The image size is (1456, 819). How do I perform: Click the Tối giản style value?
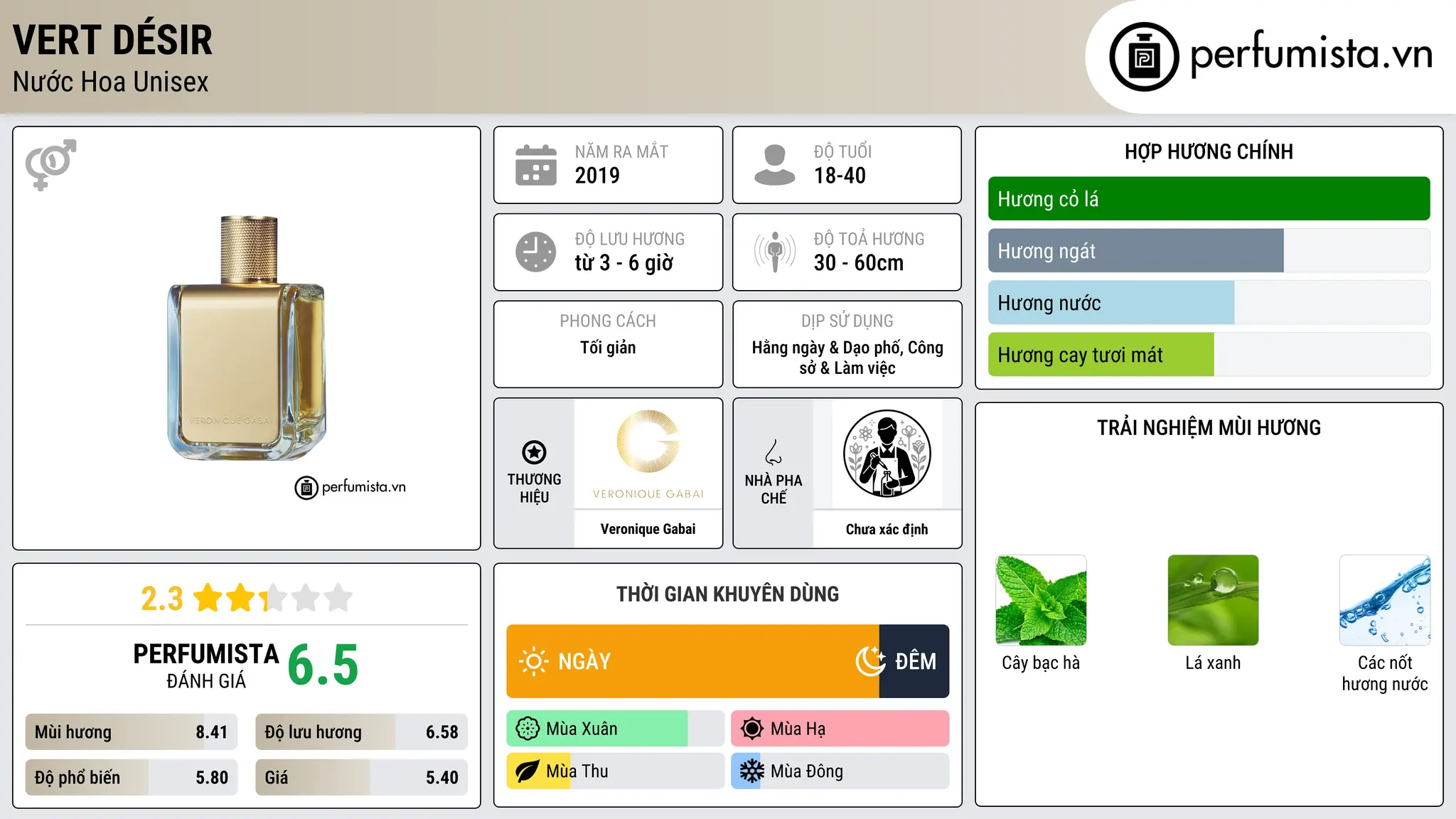[x=608, y=348]
